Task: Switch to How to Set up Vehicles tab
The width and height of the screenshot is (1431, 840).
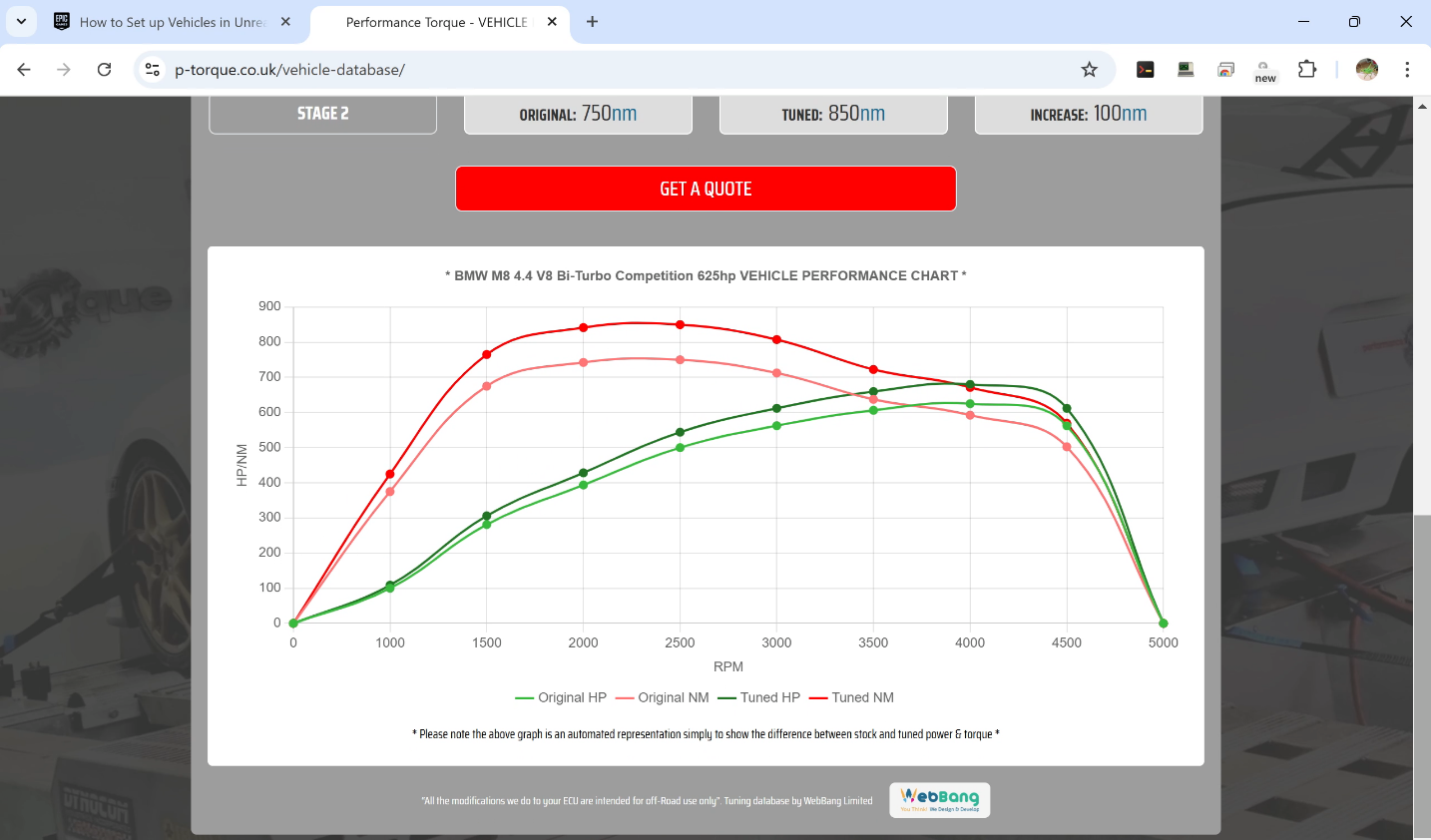Action: point(172,22)
